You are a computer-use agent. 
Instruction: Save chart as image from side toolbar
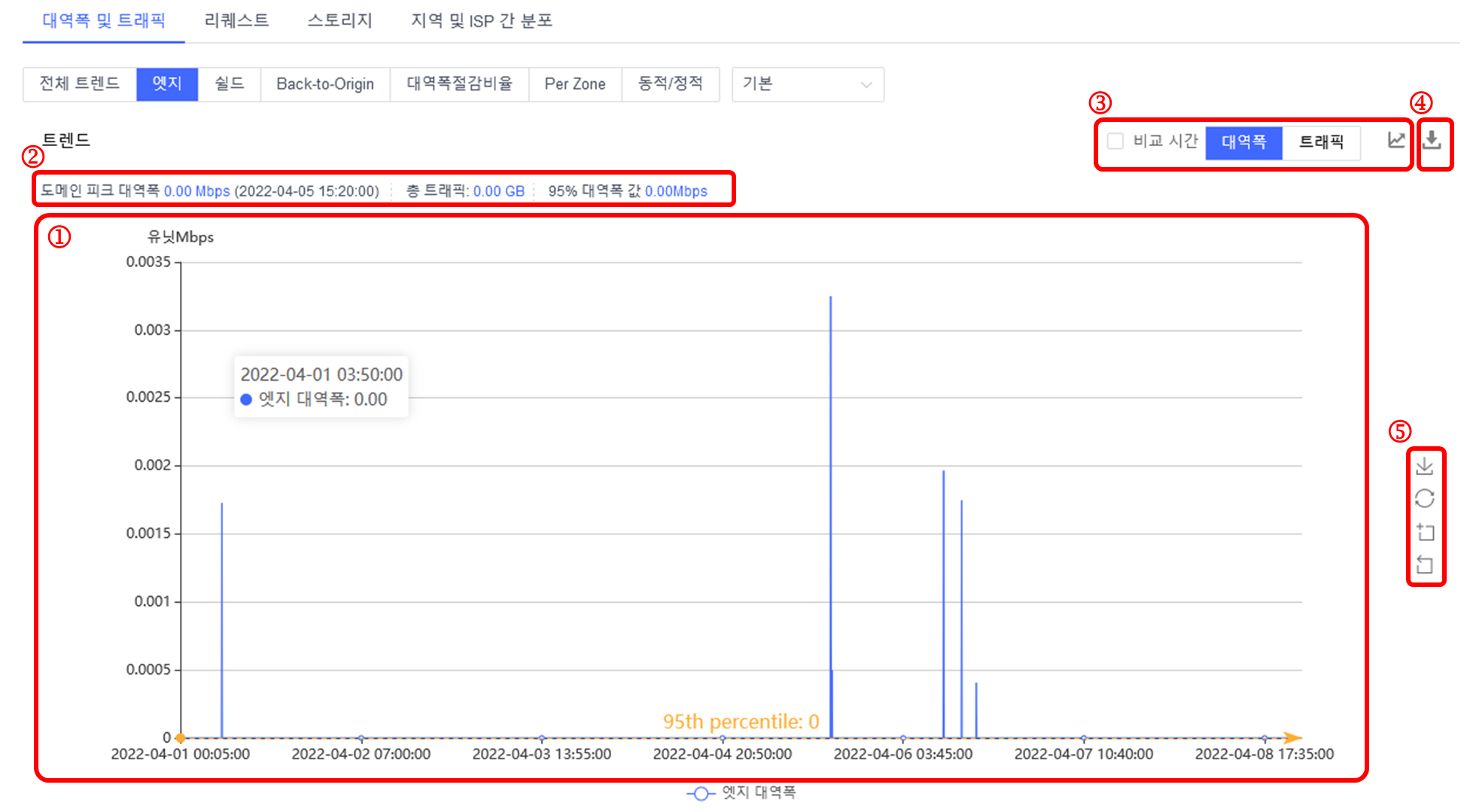(x=1424, y=467)
